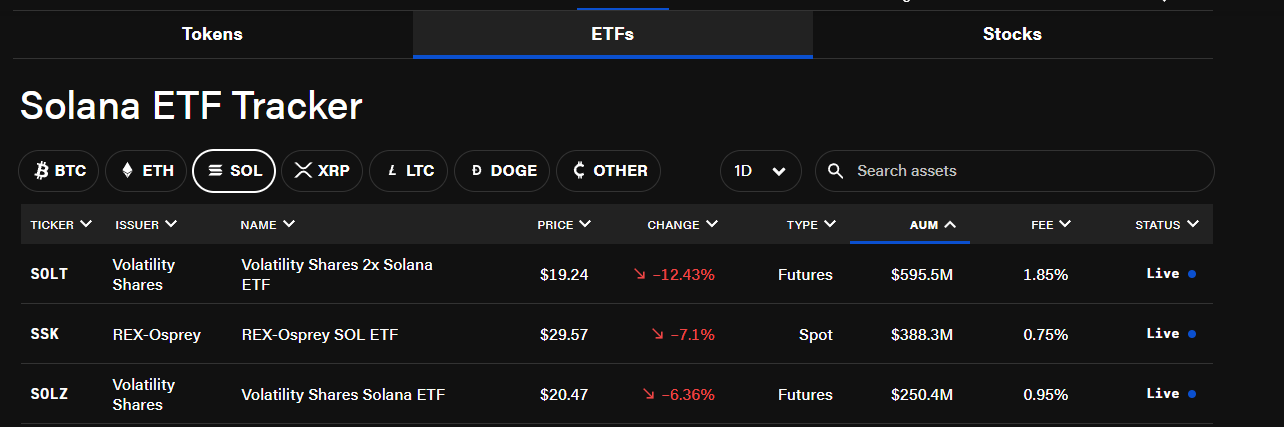The image size is (1284, 427).
Task: Click the Litecoin logo icon
Action: [391, 171]
